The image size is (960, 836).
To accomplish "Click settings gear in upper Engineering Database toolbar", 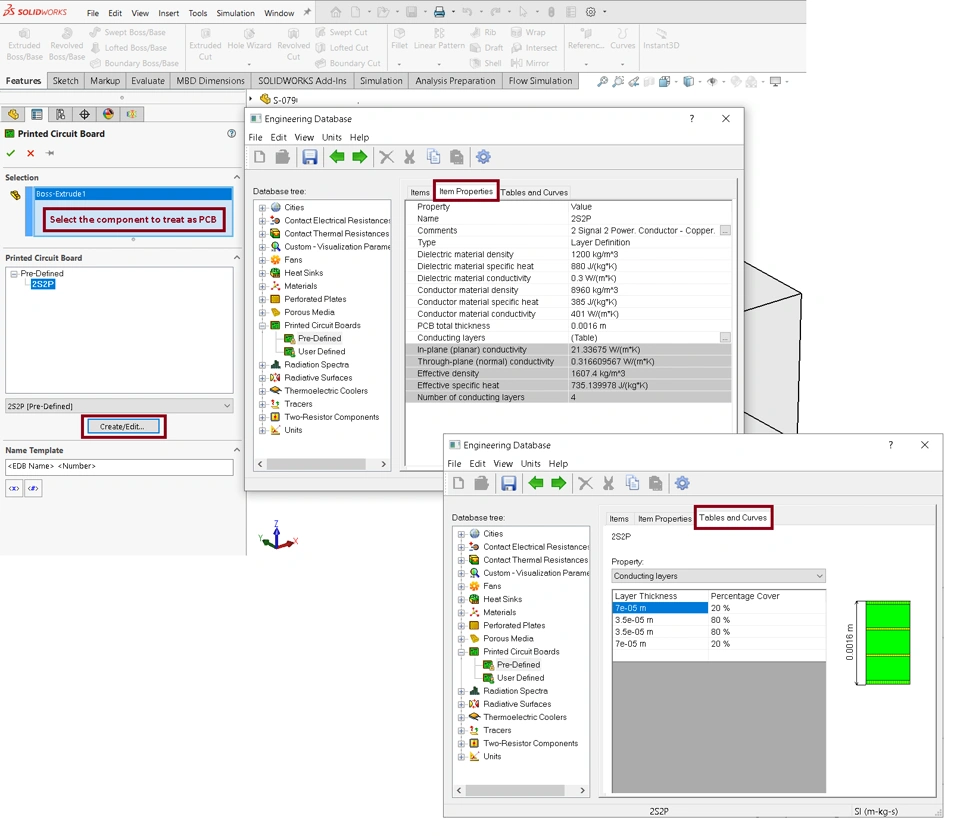I will pyautogui.click(x=483, y=157).
